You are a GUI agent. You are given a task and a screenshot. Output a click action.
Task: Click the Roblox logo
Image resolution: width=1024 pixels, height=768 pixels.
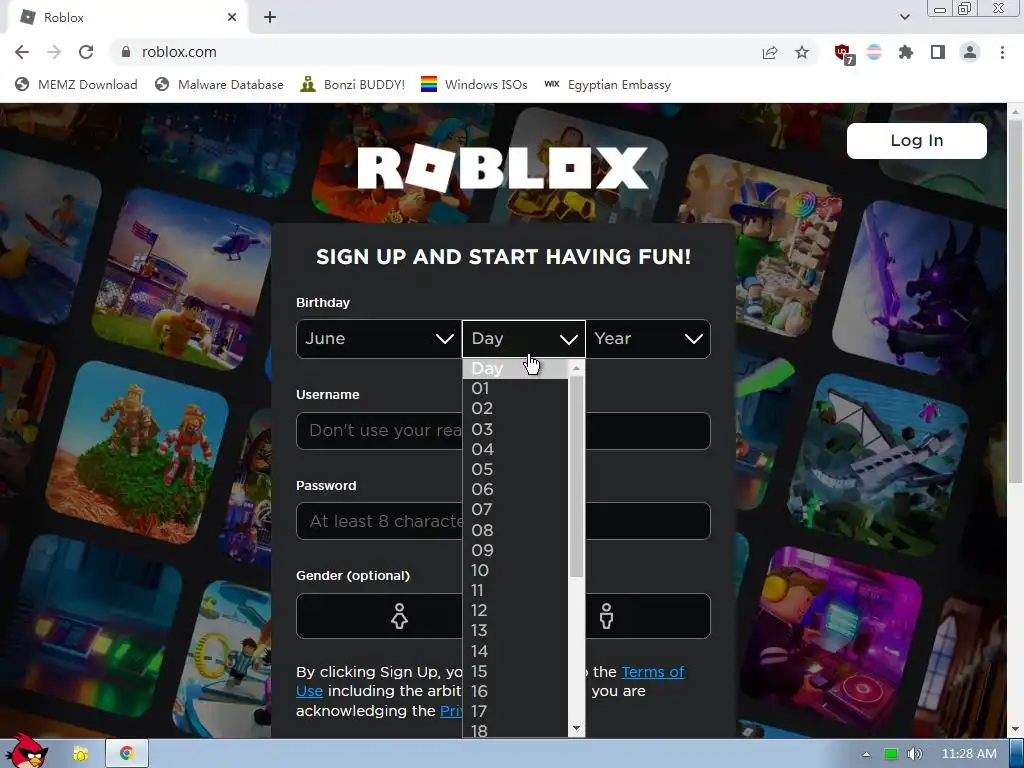point(503,168)
